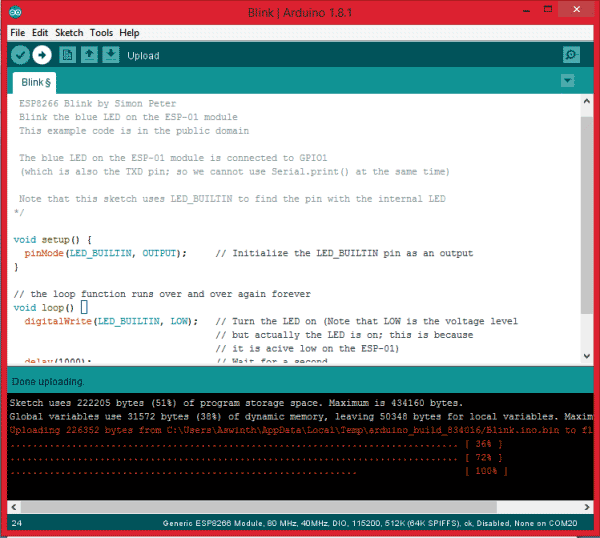
Task: Click the editor vertical scrollbar thumb
Action: (x=587, y=215)
